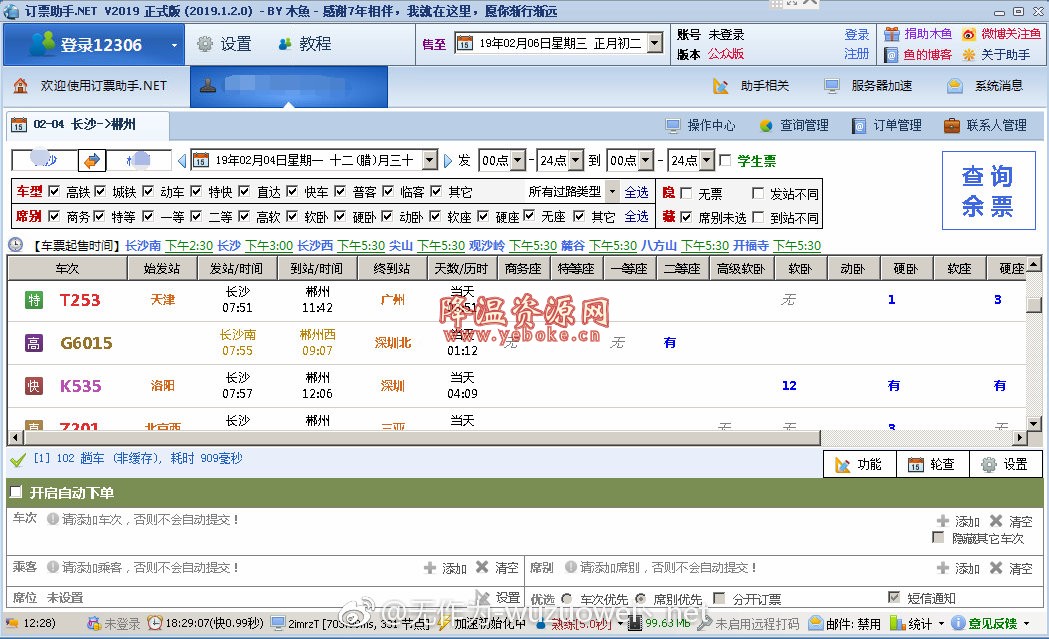Click the 微博关注鱼 weibo icon
Screen dimensions: 1049x639
pos(969,34)
